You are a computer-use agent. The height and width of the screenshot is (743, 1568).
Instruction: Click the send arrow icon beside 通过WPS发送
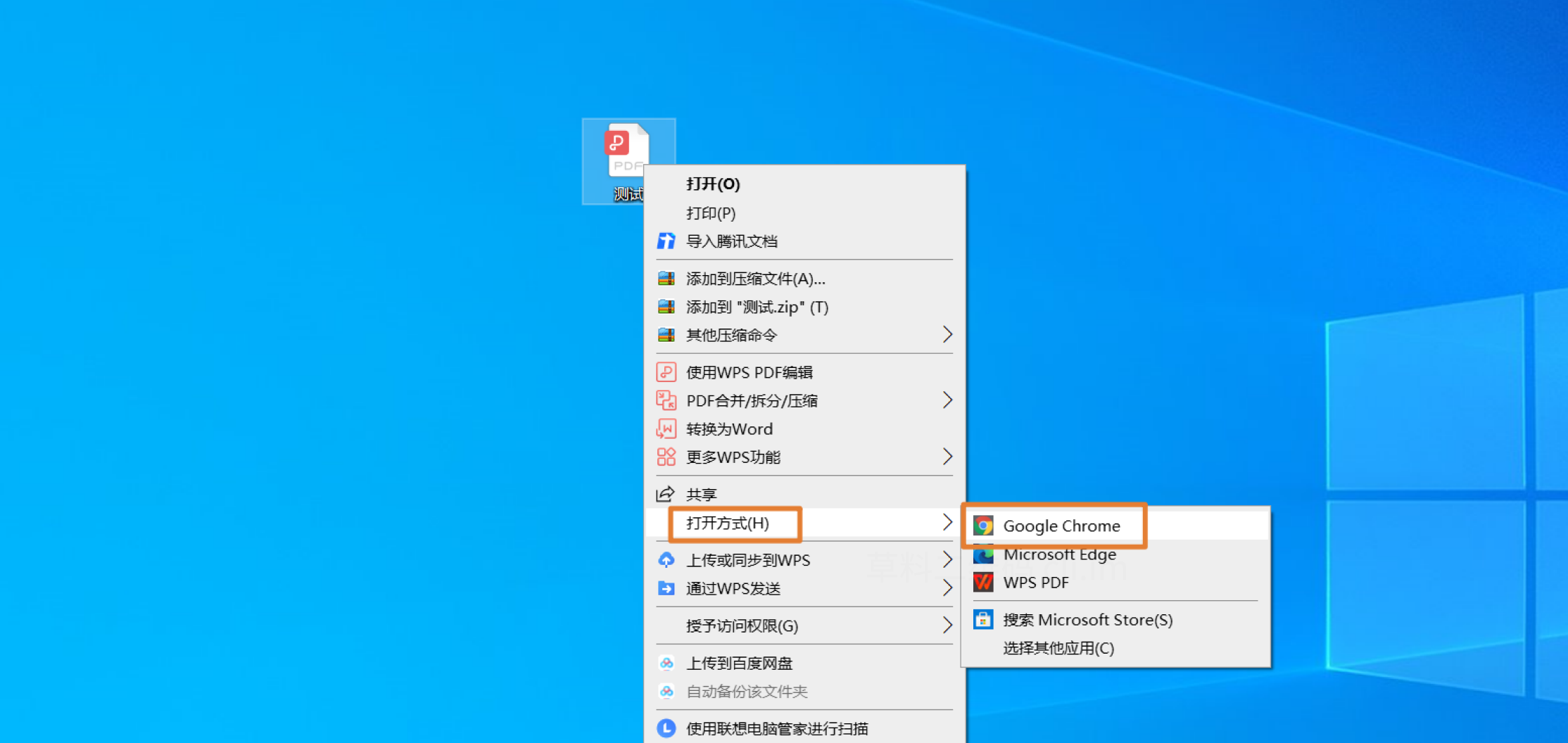tap(666, 588)
